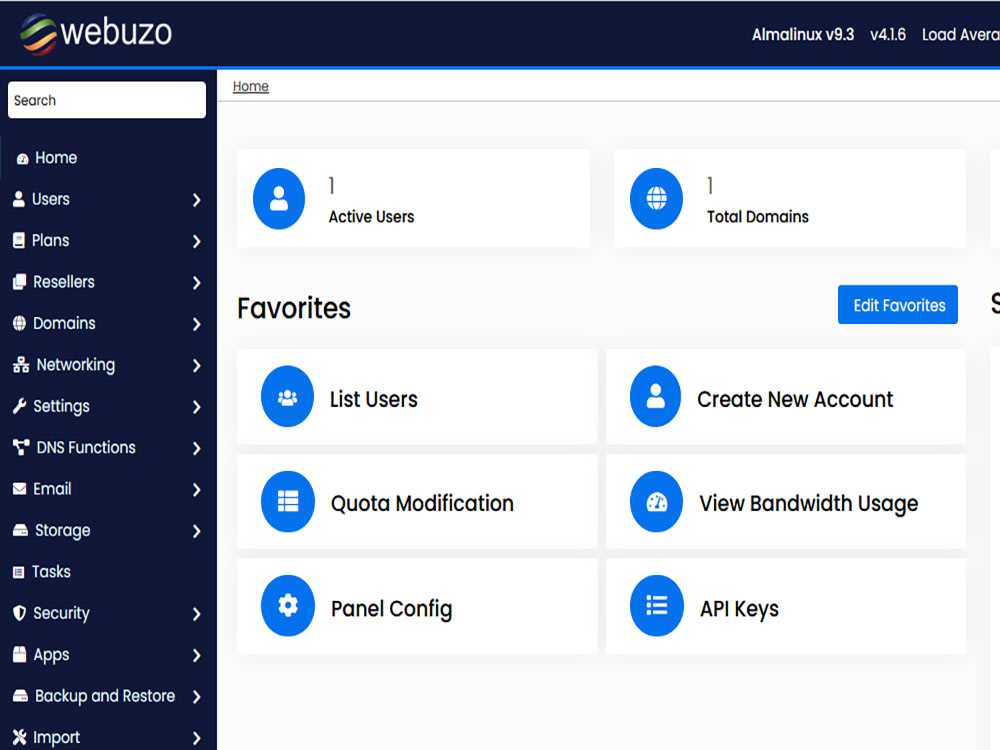Screen dimensions: 1000x750
Task: Follow the Home breadcrumb link
Action: pyautogui.click(x=250, y=86)
